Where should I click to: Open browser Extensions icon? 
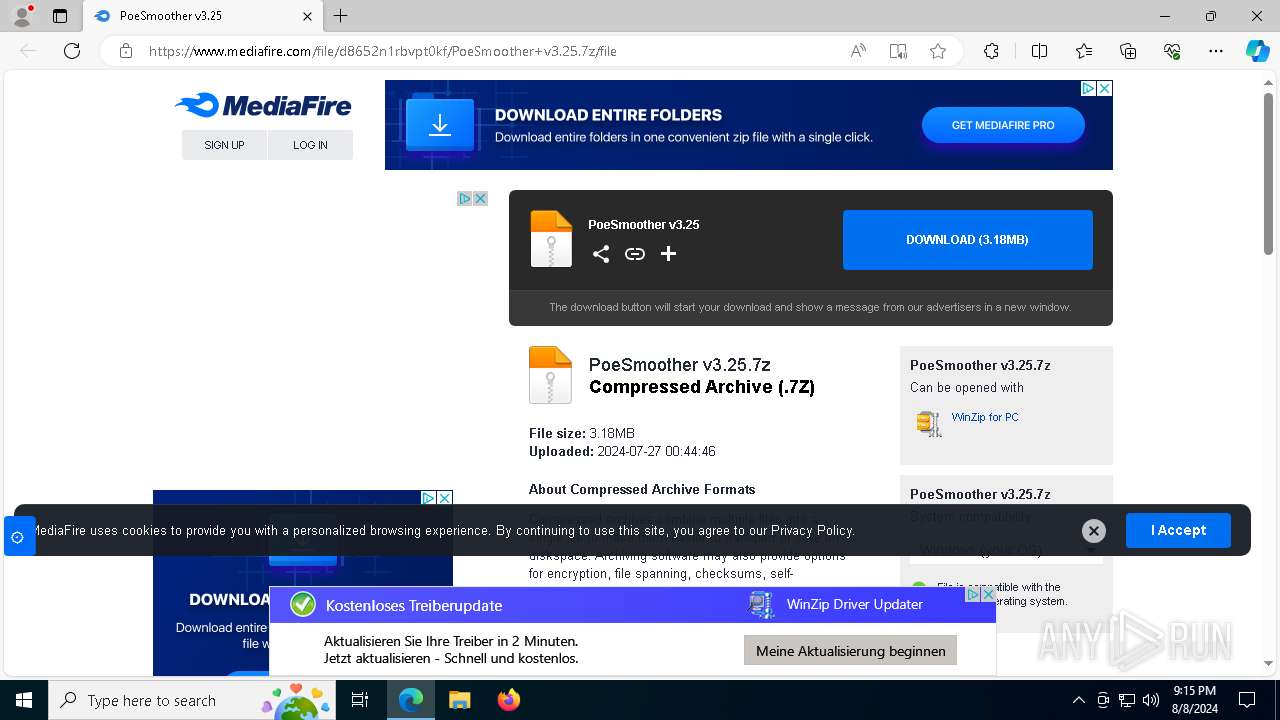coord(991,51)
